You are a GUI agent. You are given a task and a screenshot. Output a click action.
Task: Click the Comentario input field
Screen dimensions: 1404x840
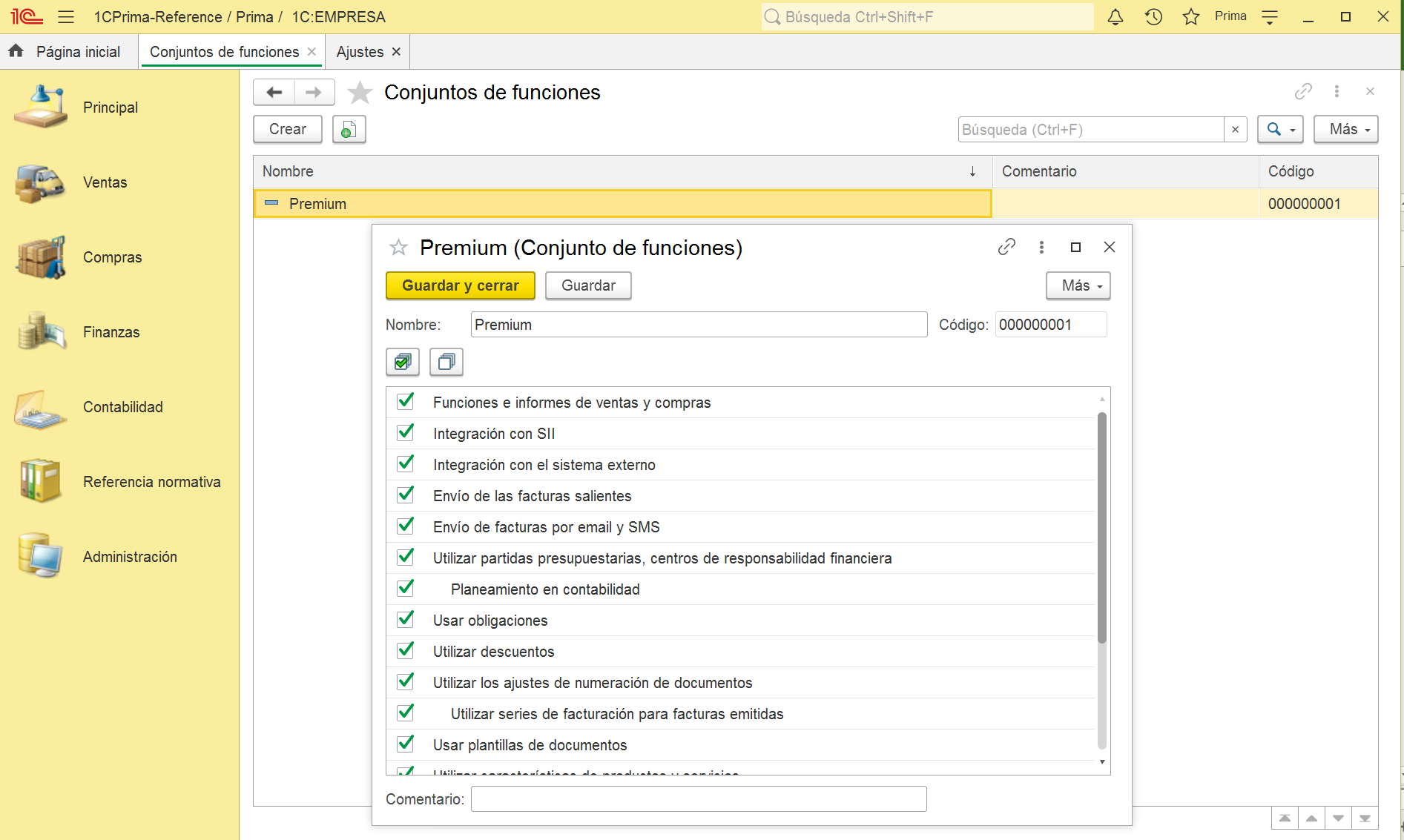(x=698, y=799)
